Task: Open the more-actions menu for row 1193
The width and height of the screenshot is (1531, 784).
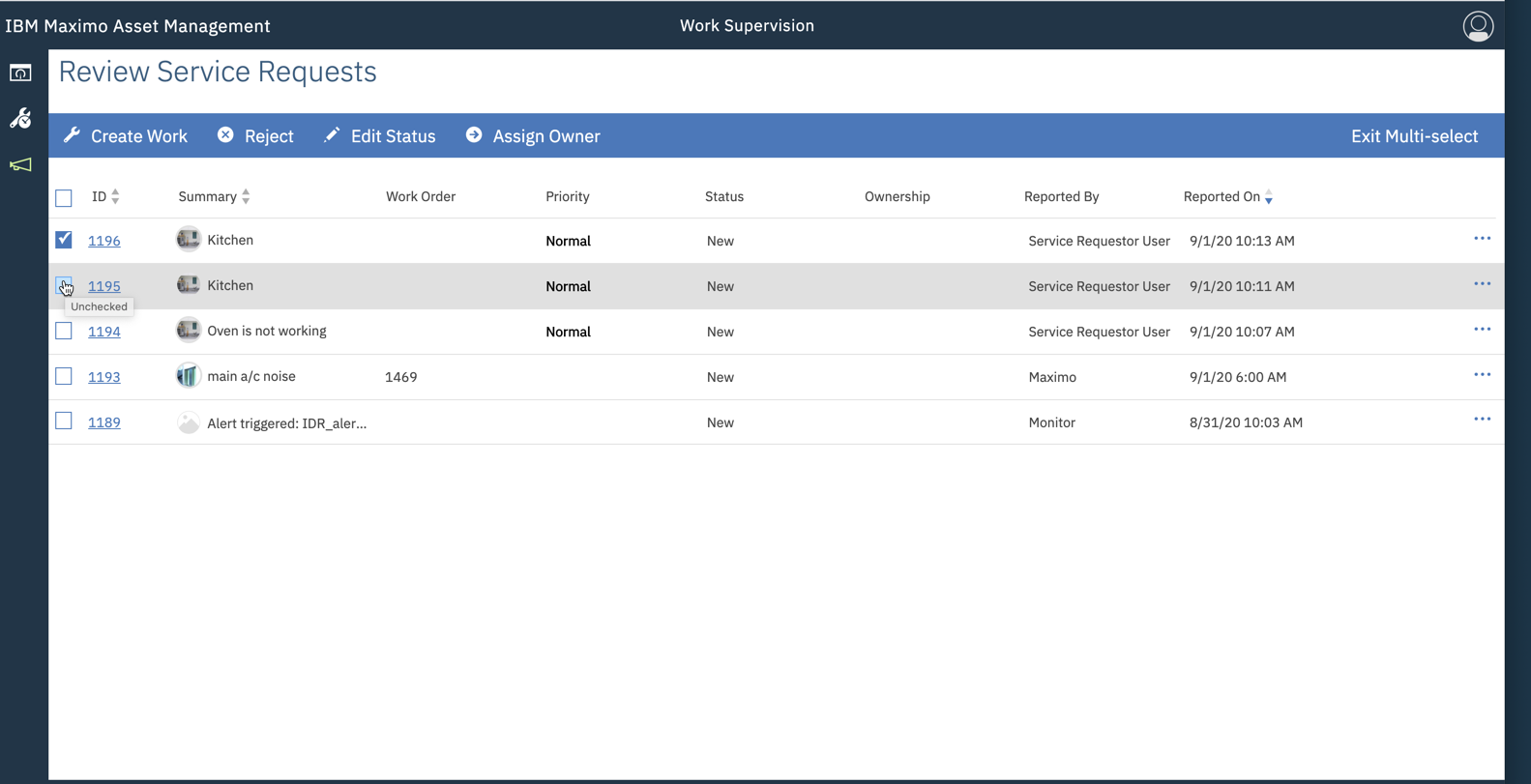Action: [1482, 374]
